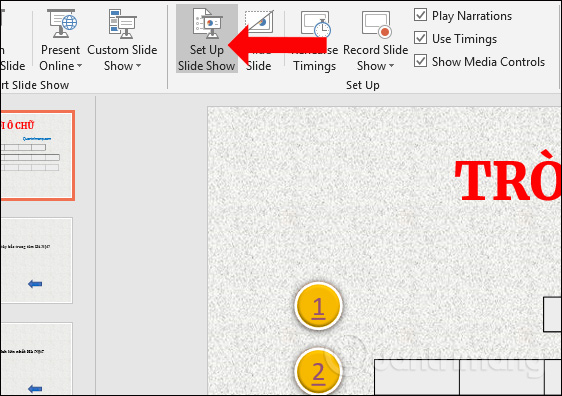Select the third slide thumbnail

point(36,359)
